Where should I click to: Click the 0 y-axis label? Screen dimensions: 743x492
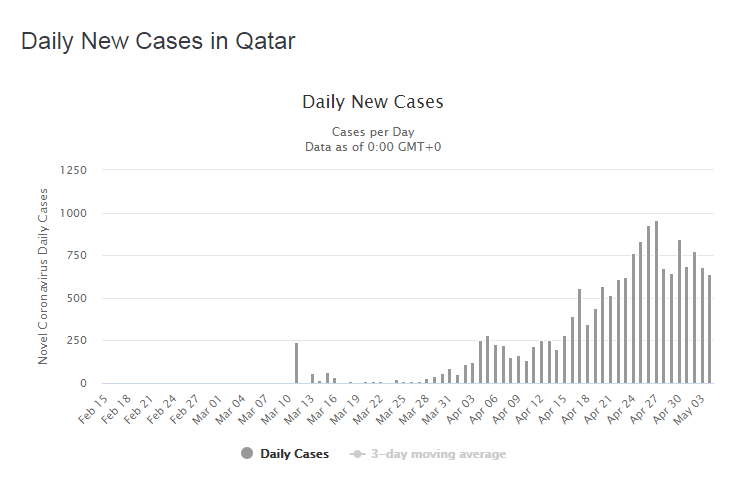point(84,383)
